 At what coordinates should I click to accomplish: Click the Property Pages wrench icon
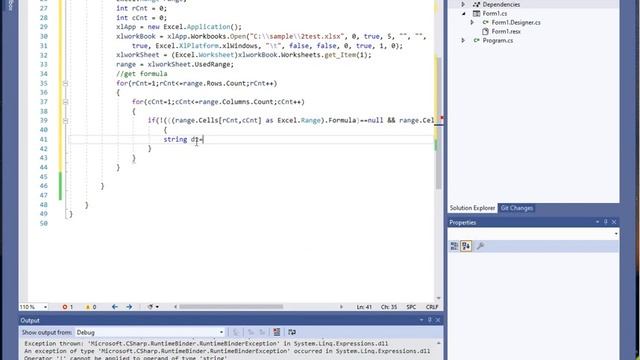(480, 246)
